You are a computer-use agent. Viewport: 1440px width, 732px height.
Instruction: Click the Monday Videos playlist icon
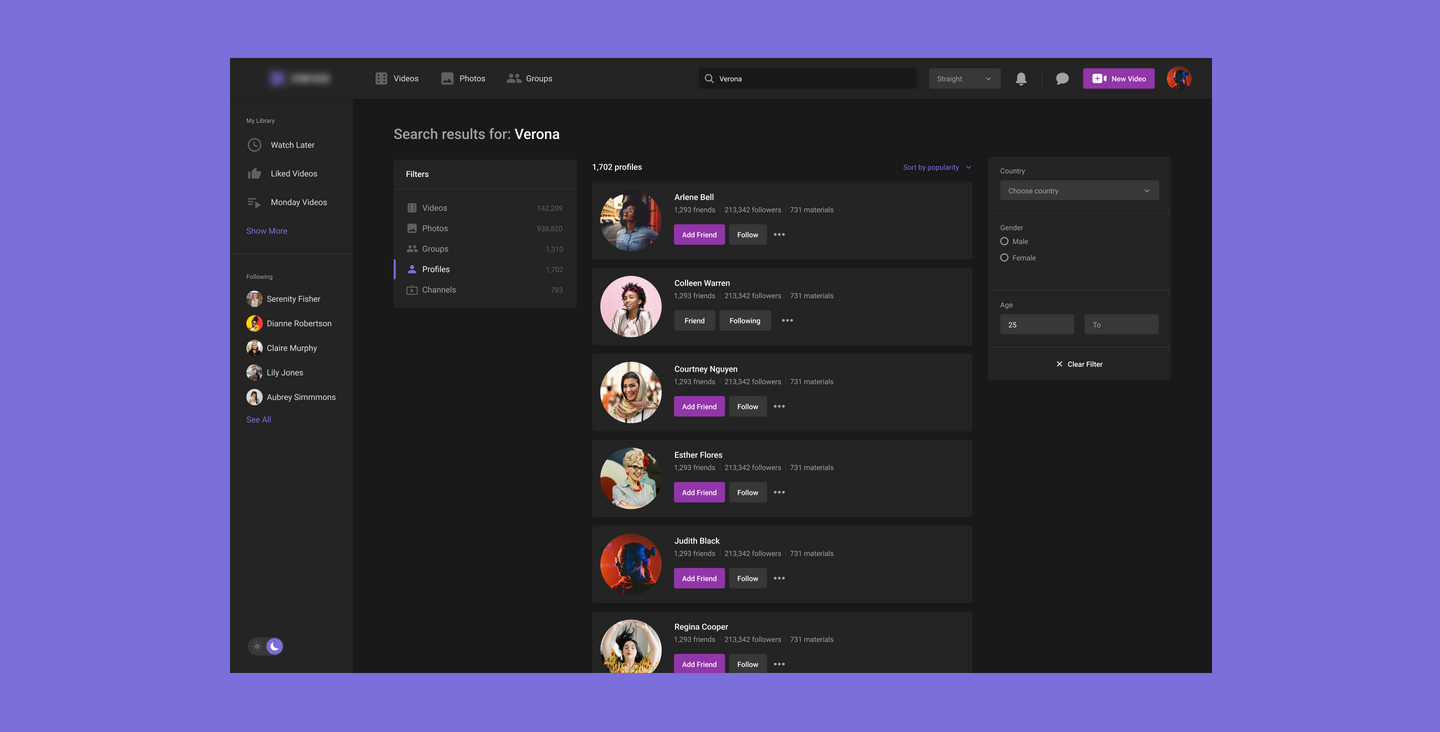click(x=254, y=202)
